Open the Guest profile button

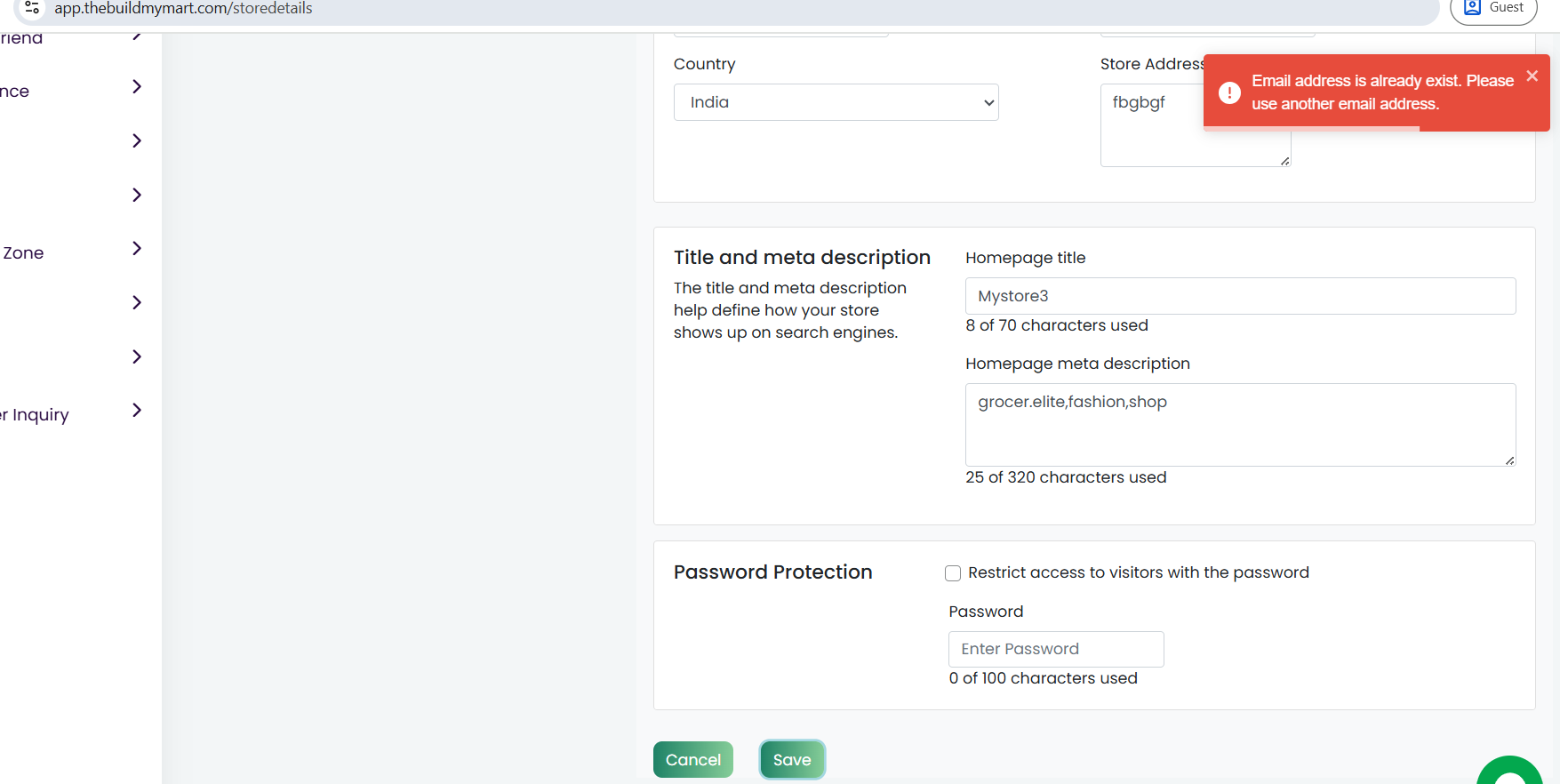point(1494,9)
